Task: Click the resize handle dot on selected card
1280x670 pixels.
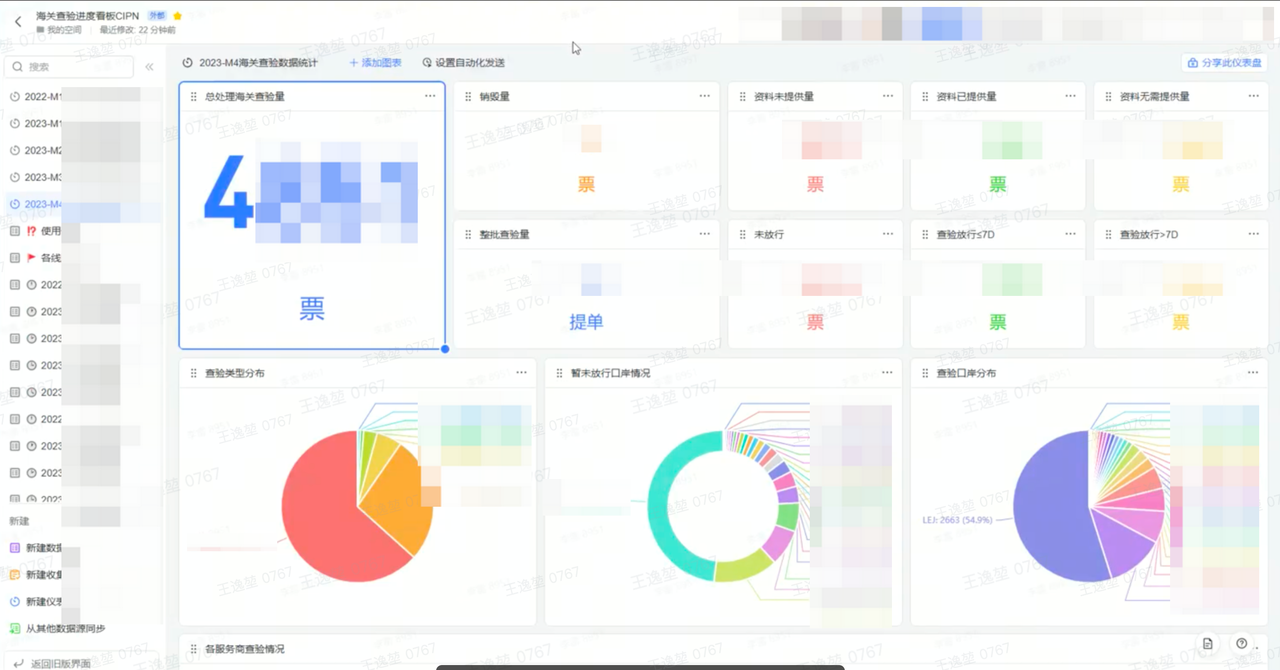Action: (x=445, y=349)
